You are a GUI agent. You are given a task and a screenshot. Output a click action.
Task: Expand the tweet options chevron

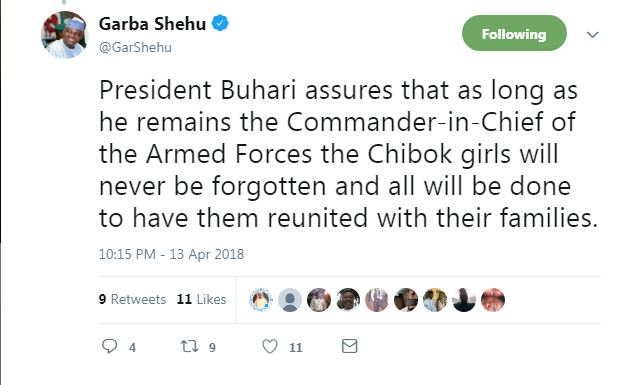click(x=593, y=35)
